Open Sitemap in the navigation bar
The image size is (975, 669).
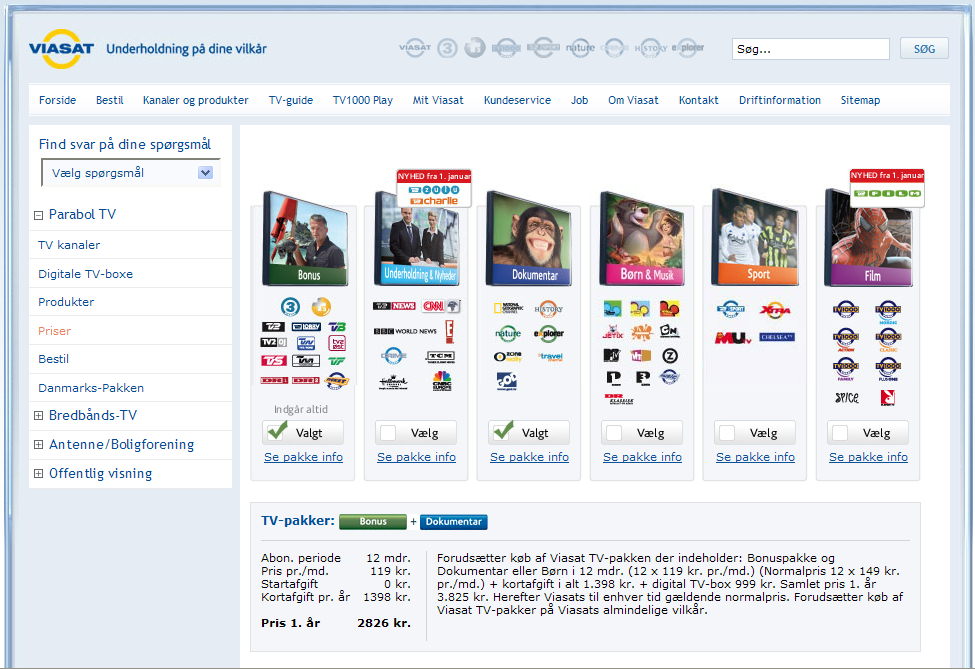[860, 100]
